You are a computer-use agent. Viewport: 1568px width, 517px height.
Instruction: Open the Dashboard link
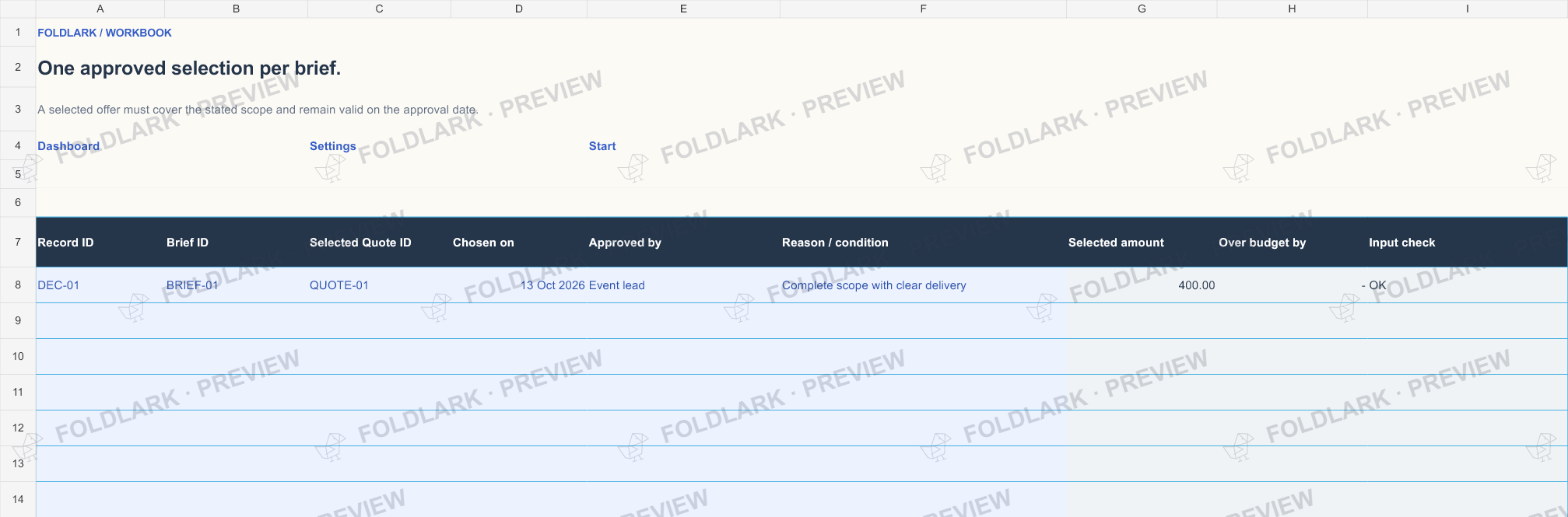coord(68,146)
